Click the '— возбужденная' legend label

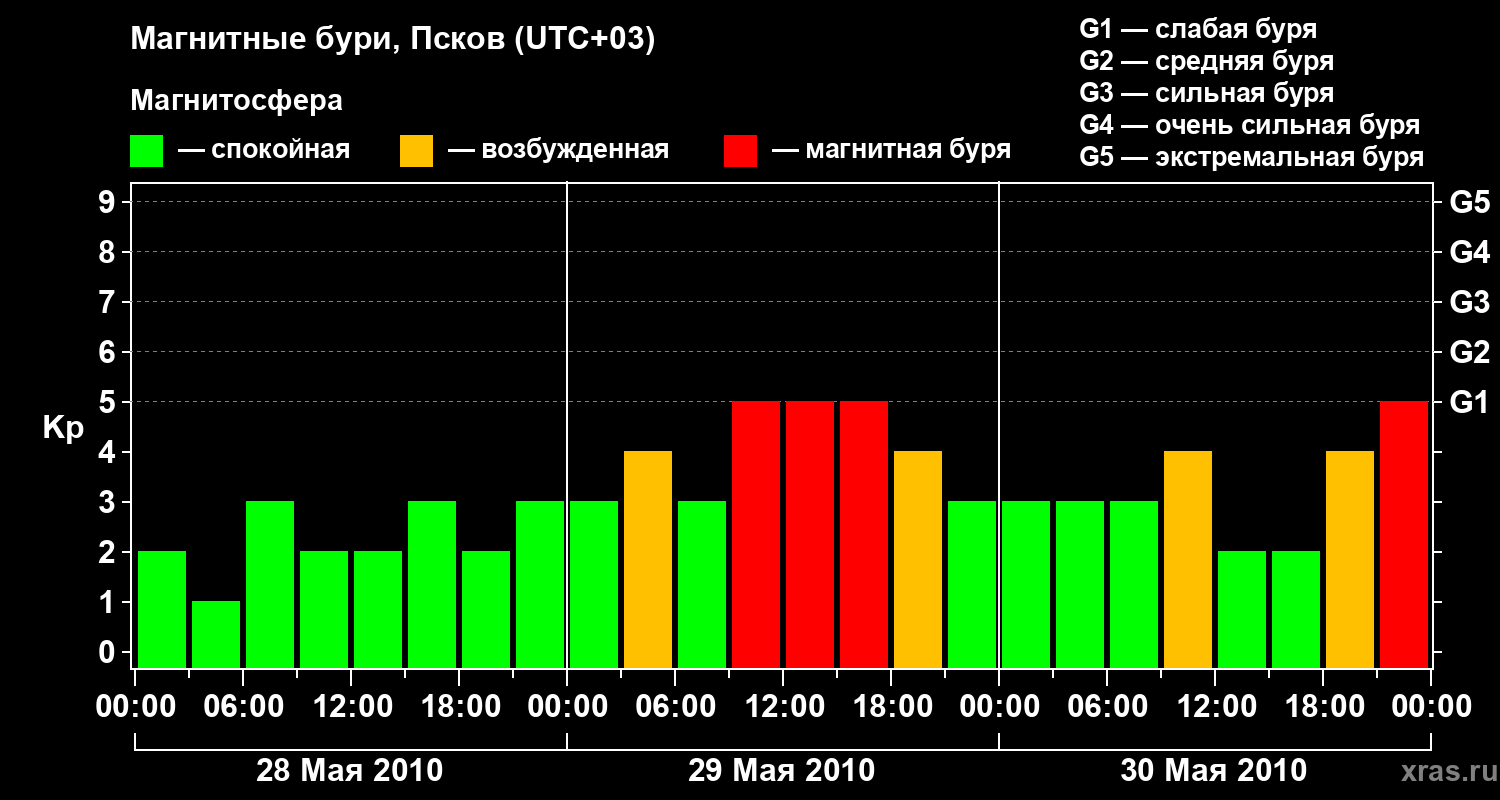[558, 150]
